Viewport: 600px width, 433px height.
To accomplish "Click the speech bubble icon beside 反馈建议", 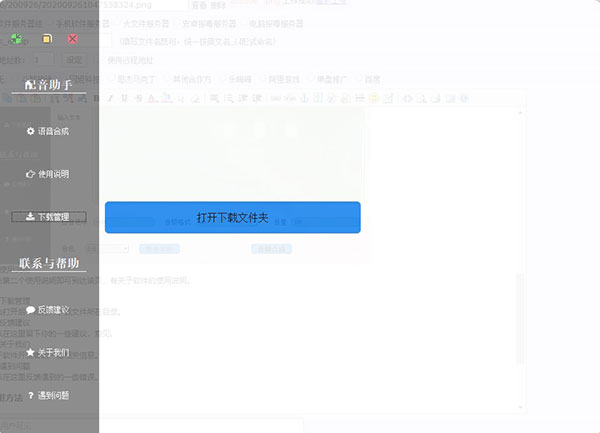I will [31, 309].
